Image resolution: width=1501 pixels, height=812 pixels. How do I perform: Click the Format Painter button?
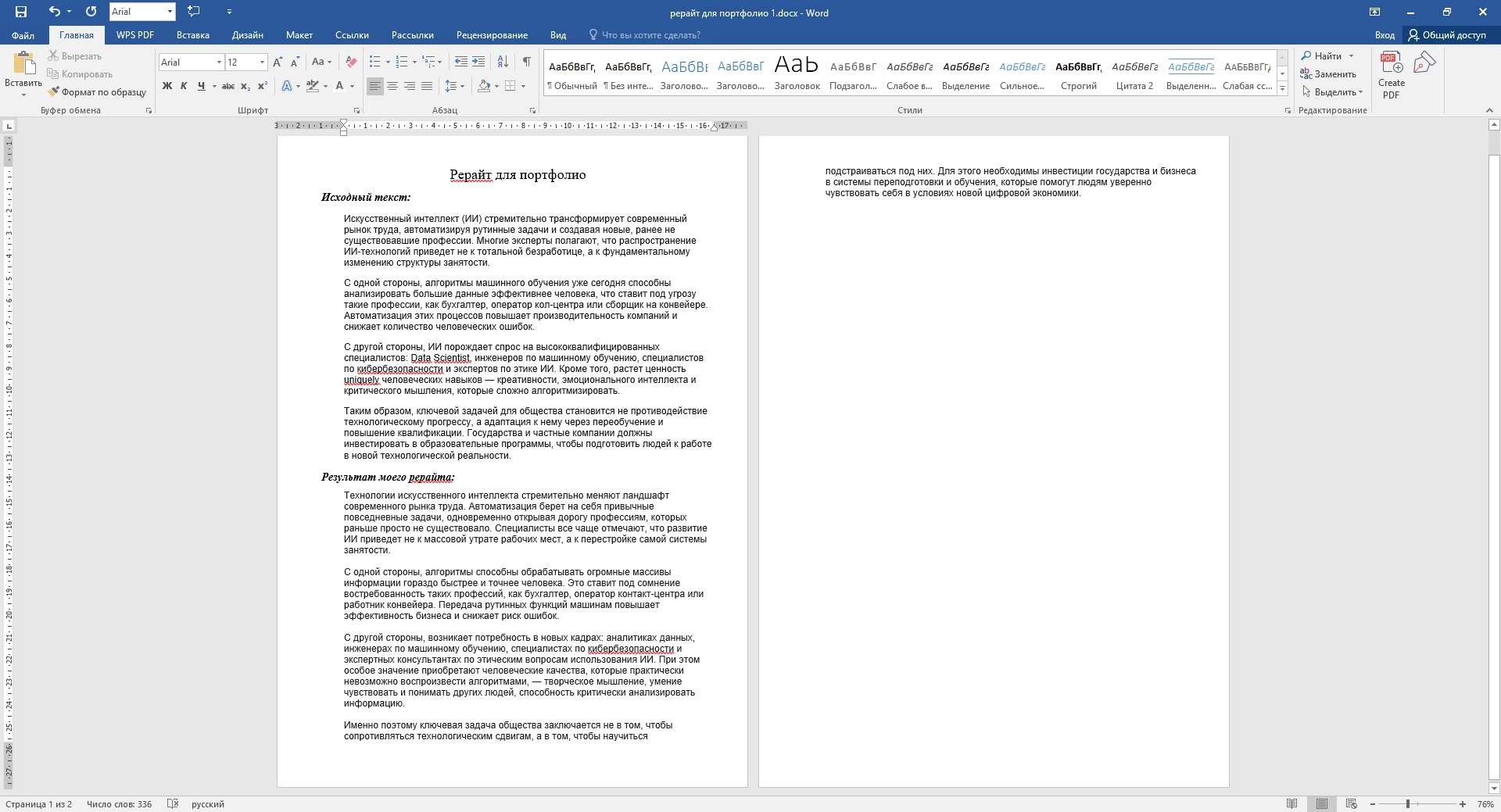(97, 92)
